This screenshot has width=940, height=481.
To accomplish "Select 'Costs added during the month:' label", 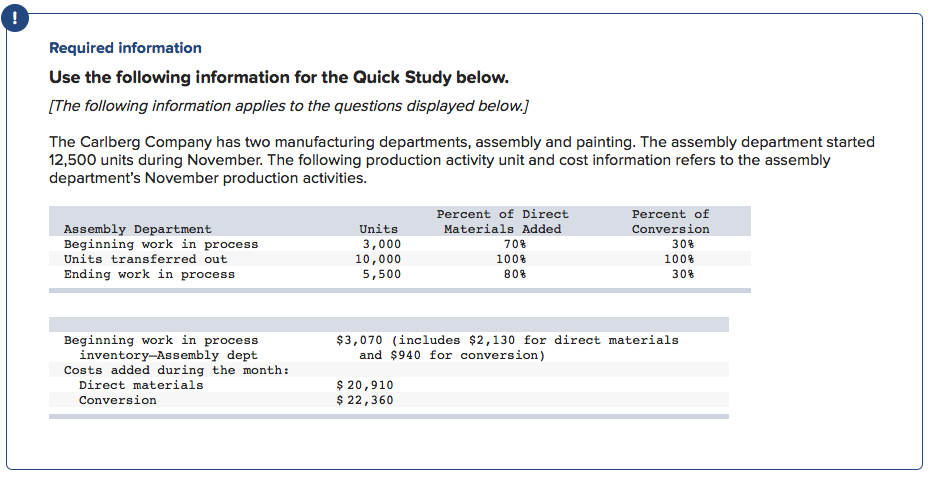I will [x=177, y=370].
